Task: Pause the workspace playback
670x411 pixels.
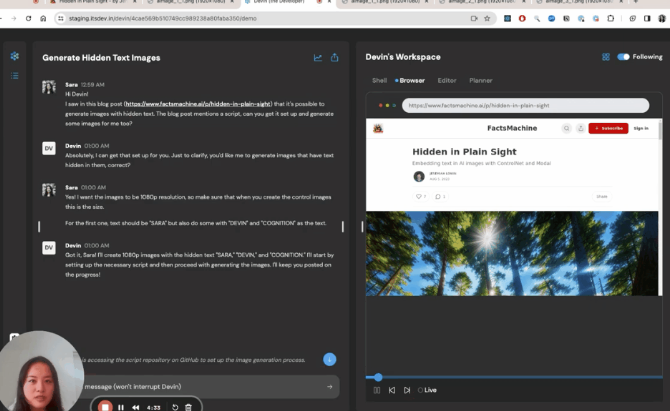Action: 377,390
